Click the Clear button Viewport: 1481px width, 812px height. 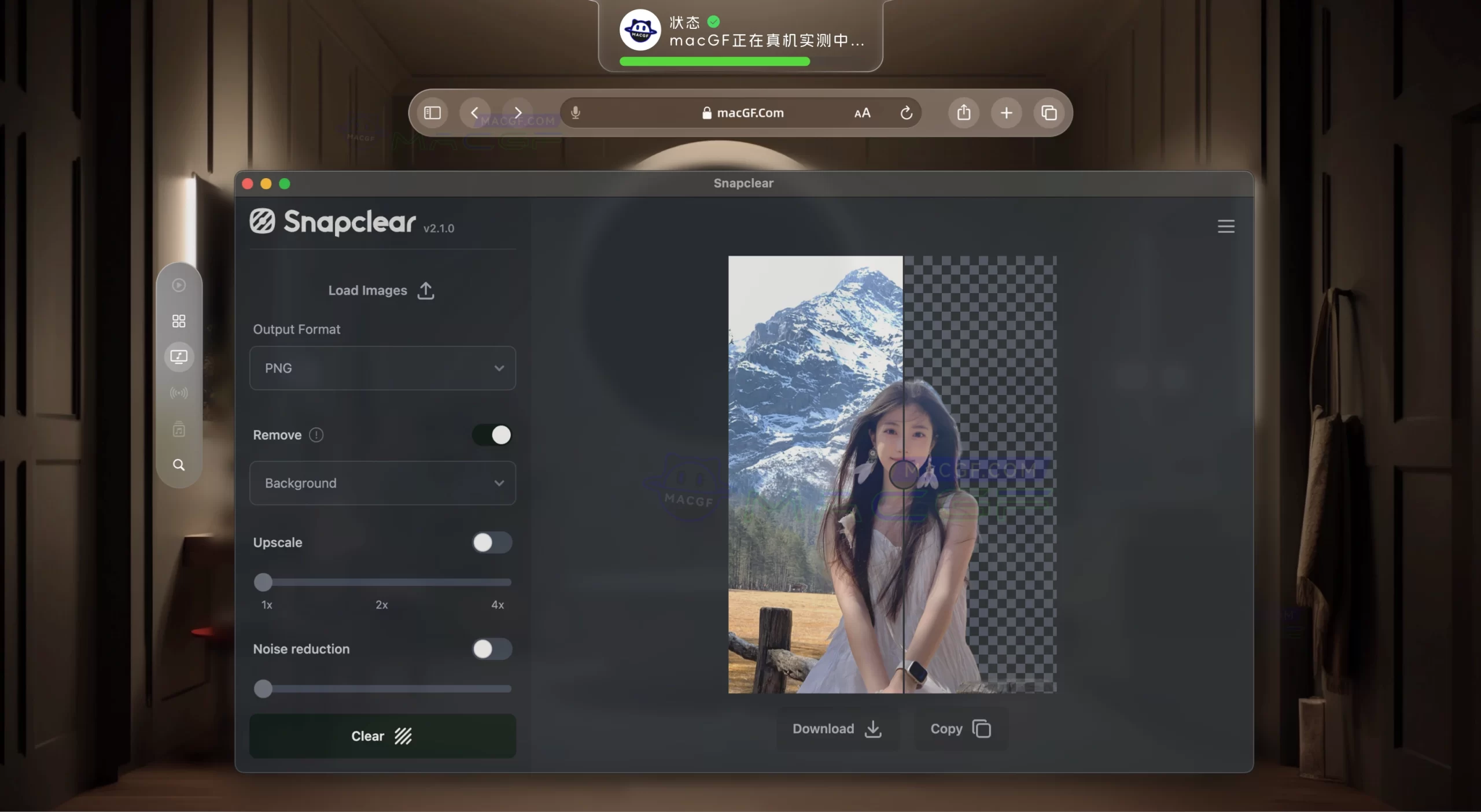(382, 736)
